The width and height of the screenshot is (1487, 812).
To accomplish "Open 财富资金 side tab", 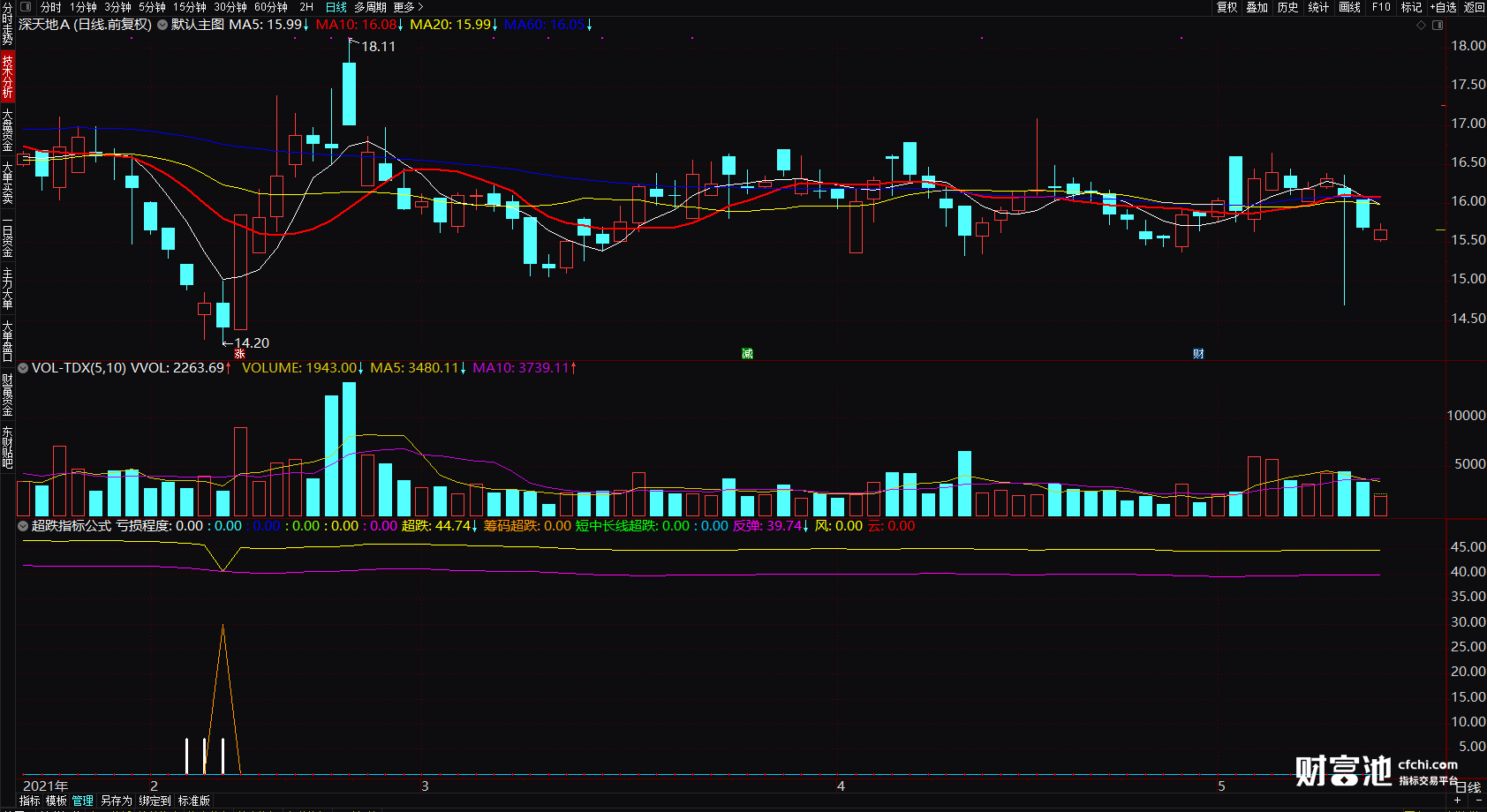I will pyautogui.click(x=7, y=395).
